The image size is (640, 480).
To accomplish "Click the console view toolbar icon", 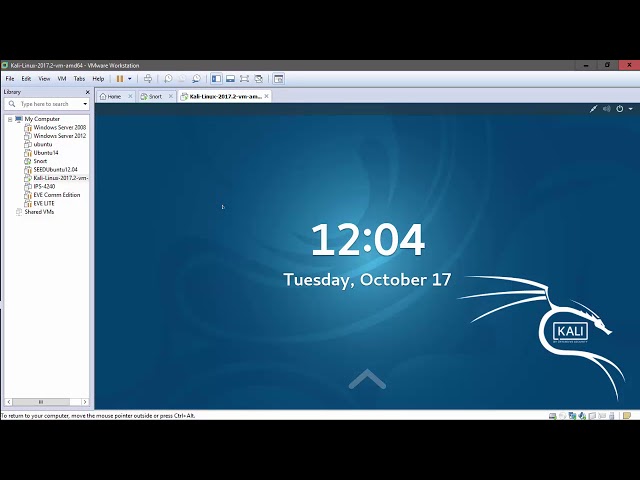I will (278, 79).
